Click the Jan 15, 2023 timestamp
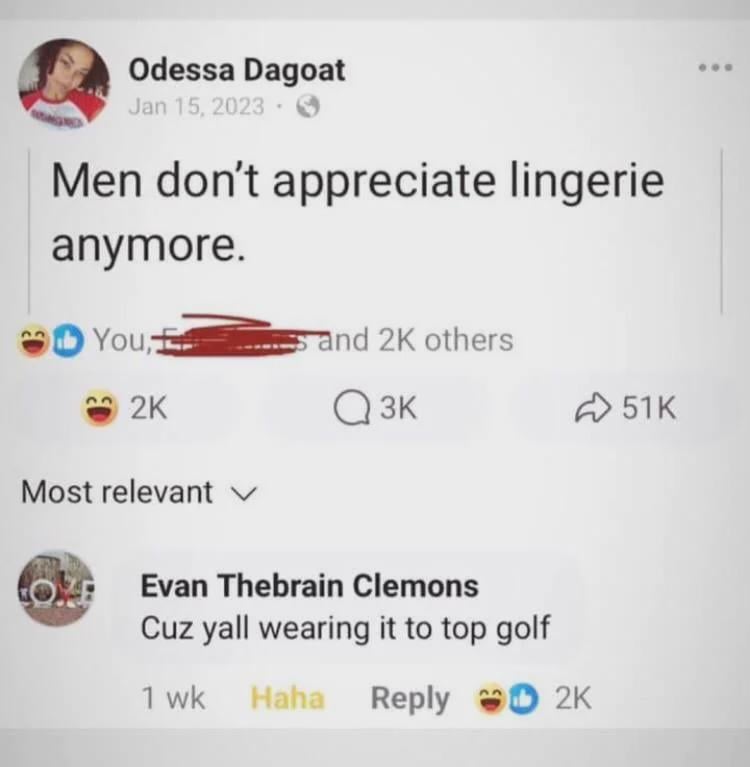The width and height of the screenshot is (750, 767). pyautogui.click(x=196, y=106)
